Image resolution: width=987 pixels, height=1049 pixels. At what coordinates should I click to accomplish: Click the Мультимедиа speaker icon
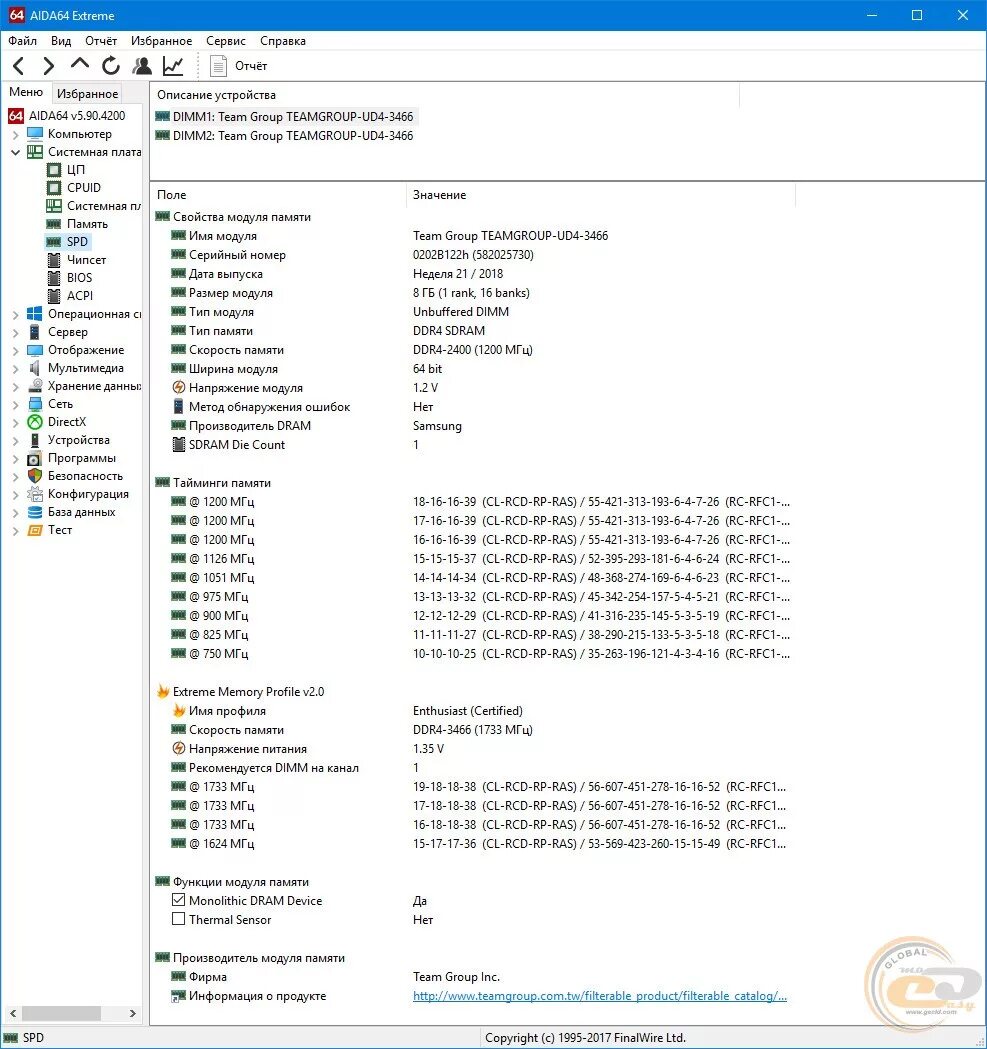(35, 368)
